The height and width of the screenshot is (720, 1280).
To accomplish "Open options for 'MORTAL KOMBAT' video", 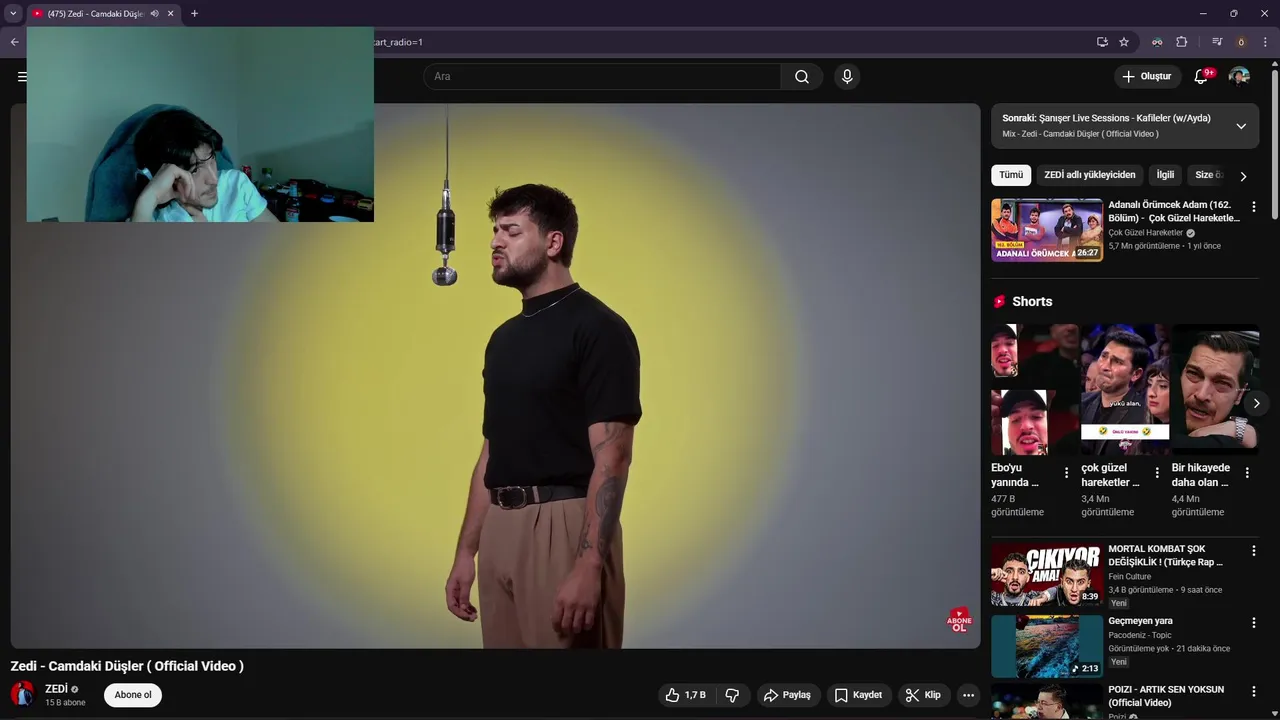I will coord(1253,551).
